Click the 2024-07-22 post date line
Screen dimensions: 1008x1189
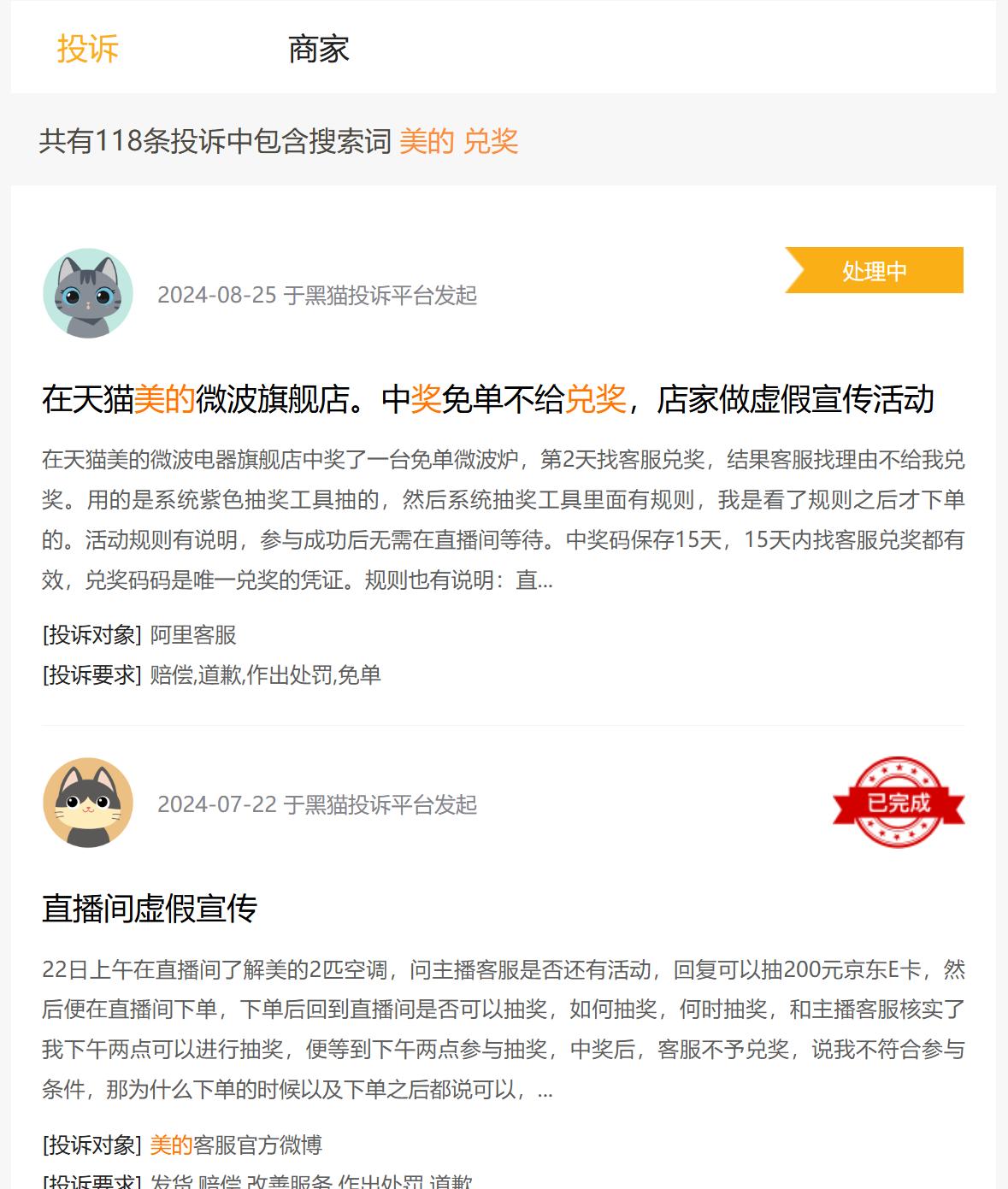pyautogui.click(x=317, y=804)
